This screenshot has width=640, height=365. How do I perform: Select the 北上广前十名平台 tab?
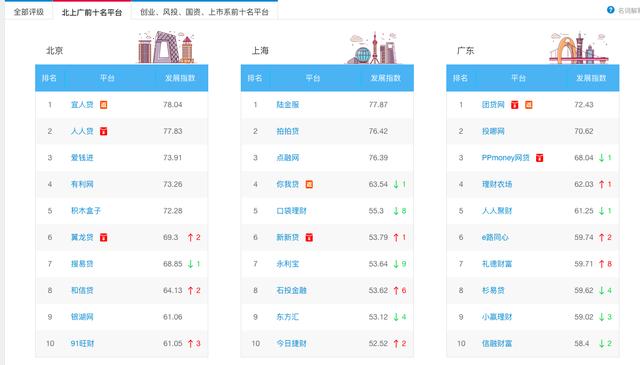pos(92,12)
